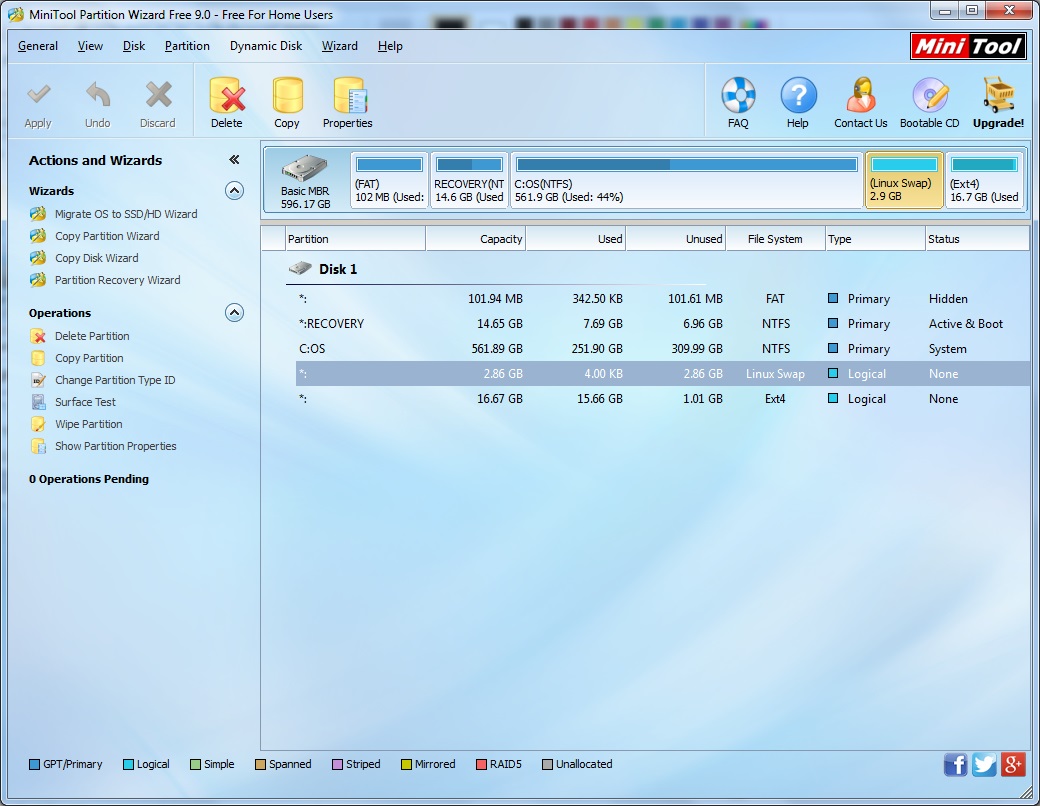Open the Google Plus share icon

click(x=1013, y=765)
